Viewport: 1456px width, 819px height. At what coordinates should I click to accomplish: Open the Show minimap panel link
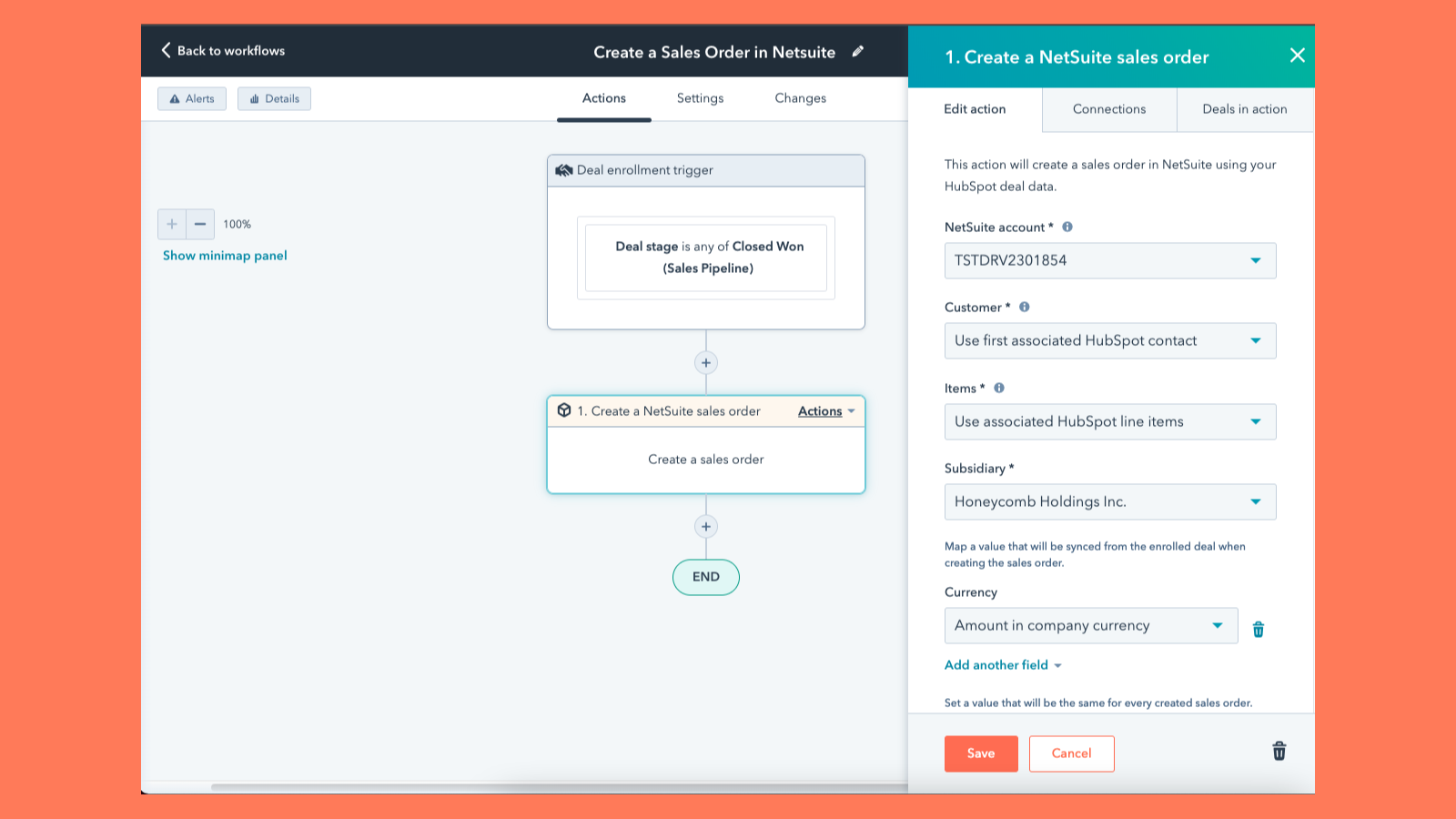coord(224,256)
